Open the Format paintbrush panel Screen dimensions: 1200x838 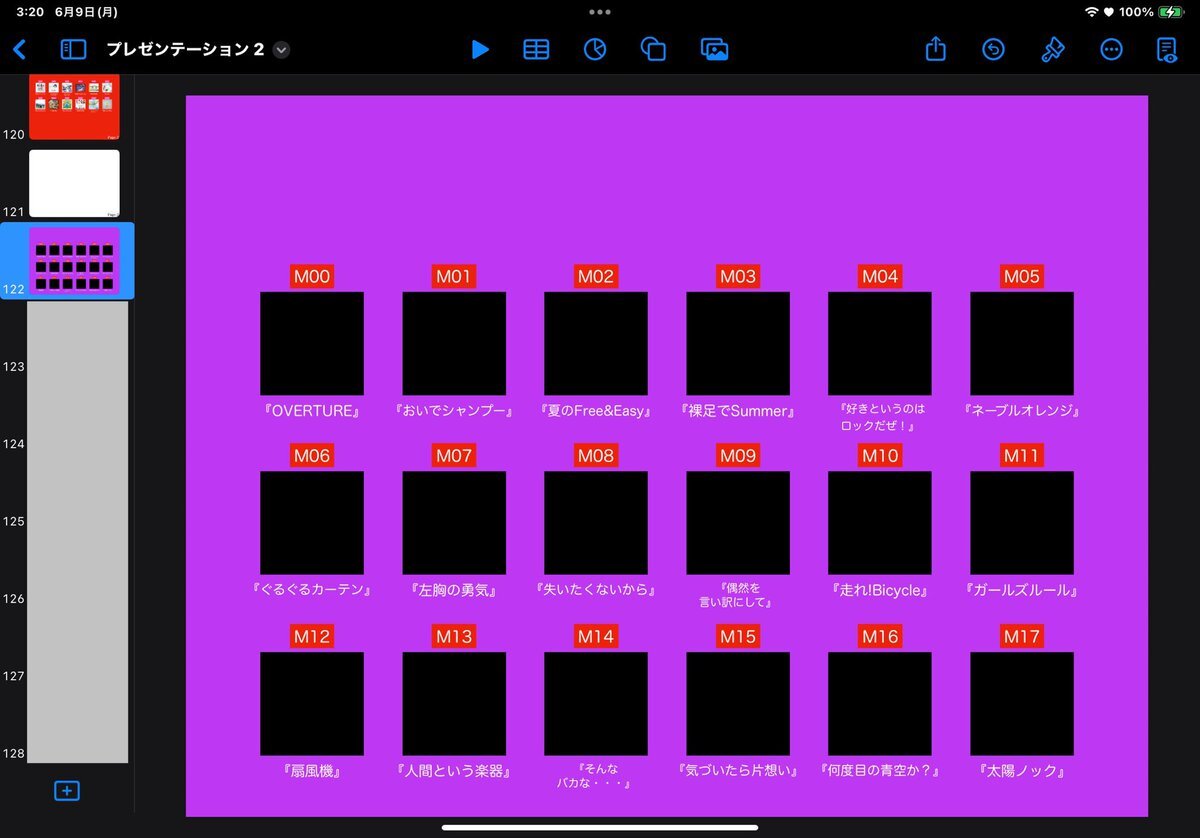[x=1052, y=49]
